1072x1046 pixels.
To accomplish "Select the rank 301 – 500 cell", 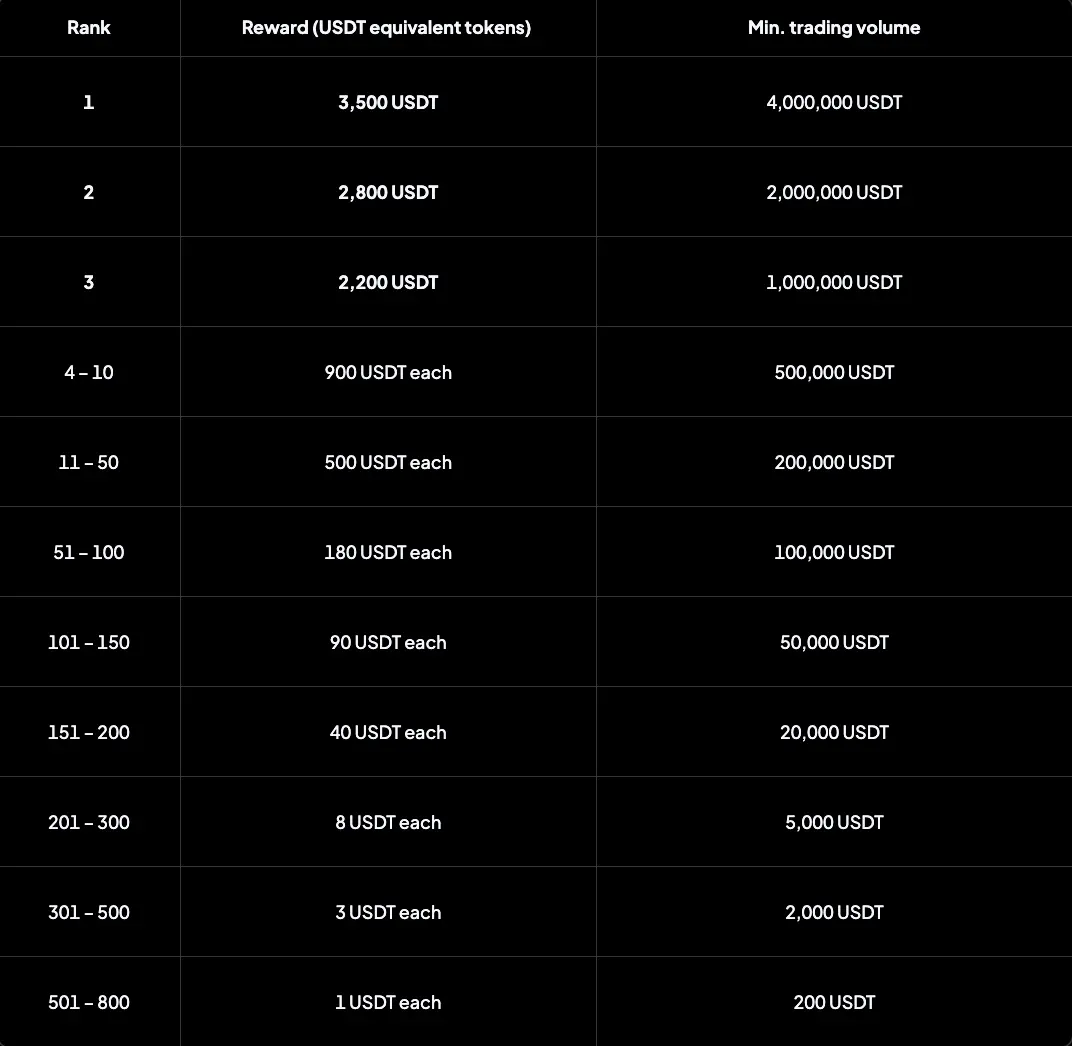I will (89, 912).
